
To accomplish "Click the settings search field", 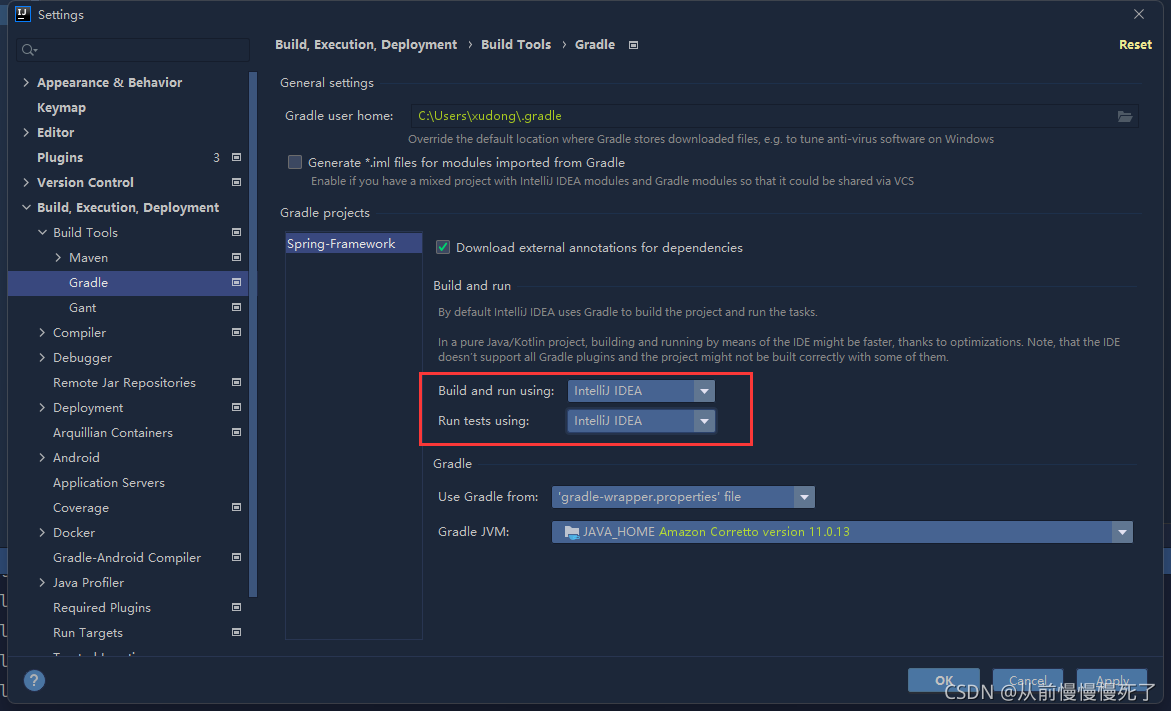I will coord(133,50).
